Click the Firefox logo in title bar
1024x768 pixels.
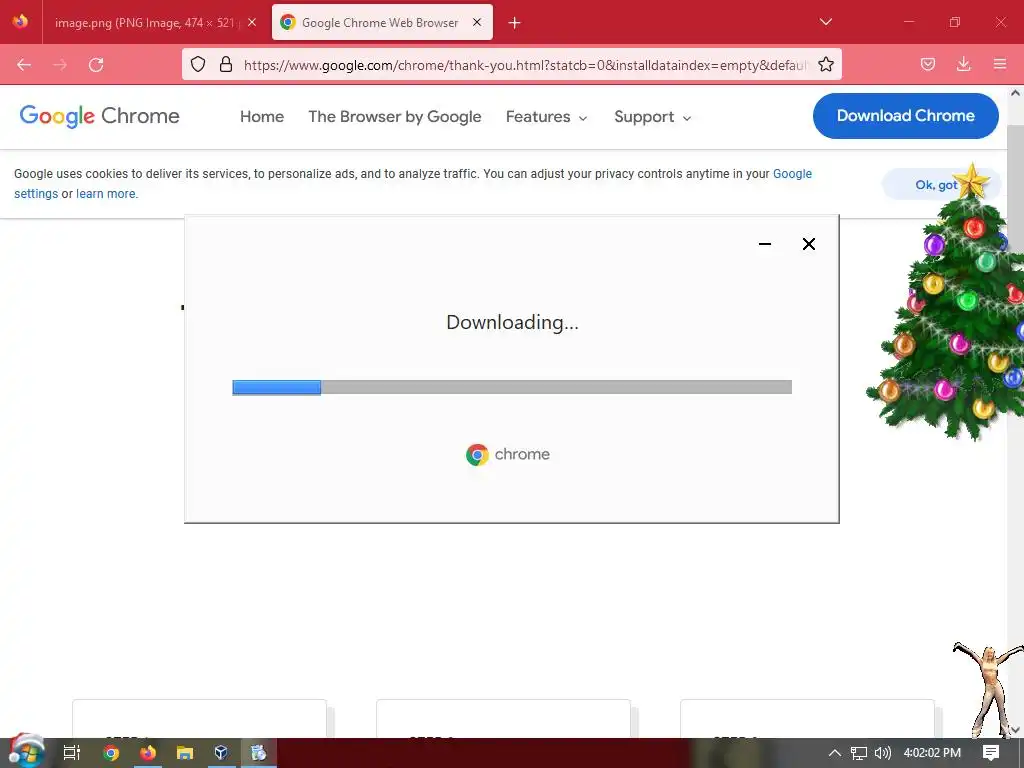point(20,22)
